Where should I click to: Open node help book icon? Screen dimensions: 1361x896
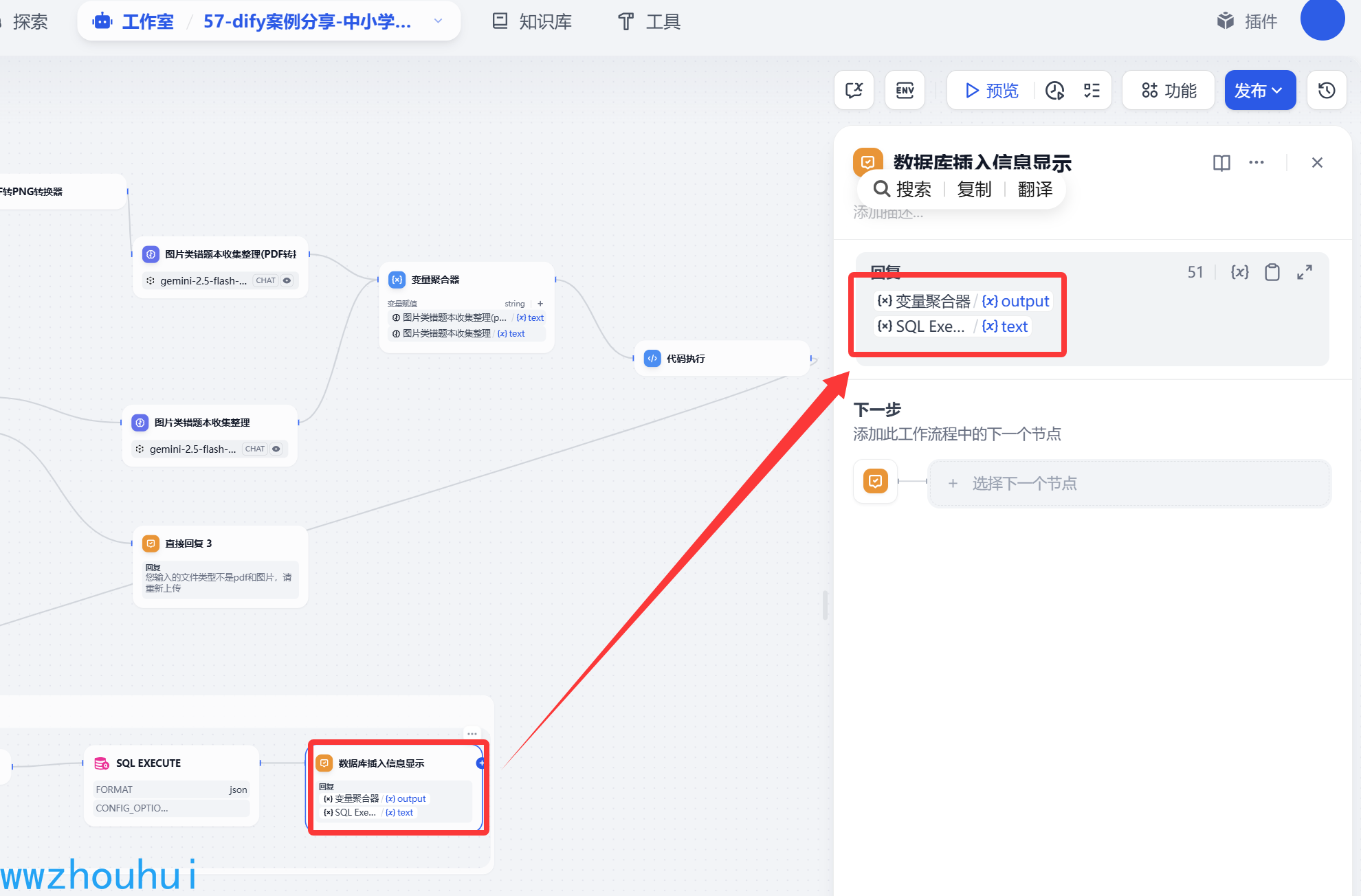tap(1221, 163)
